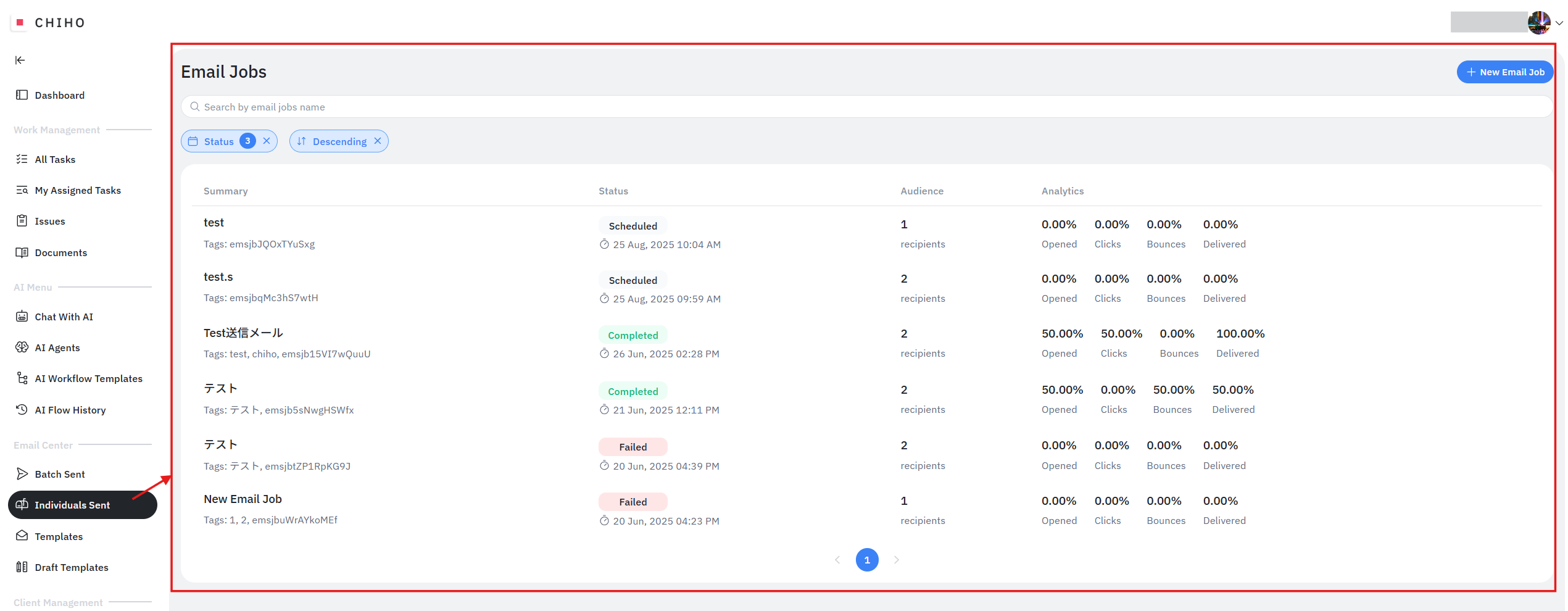
Task: Remove the Status filter with its X
Action: tap(267, 141)
